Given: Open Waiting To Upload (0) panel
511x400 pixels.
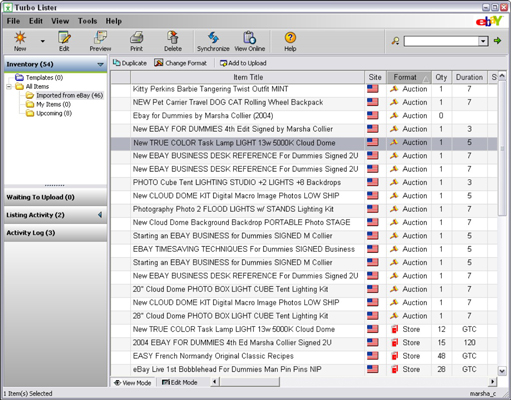Looking at the screenshot, I should (55, 197).
